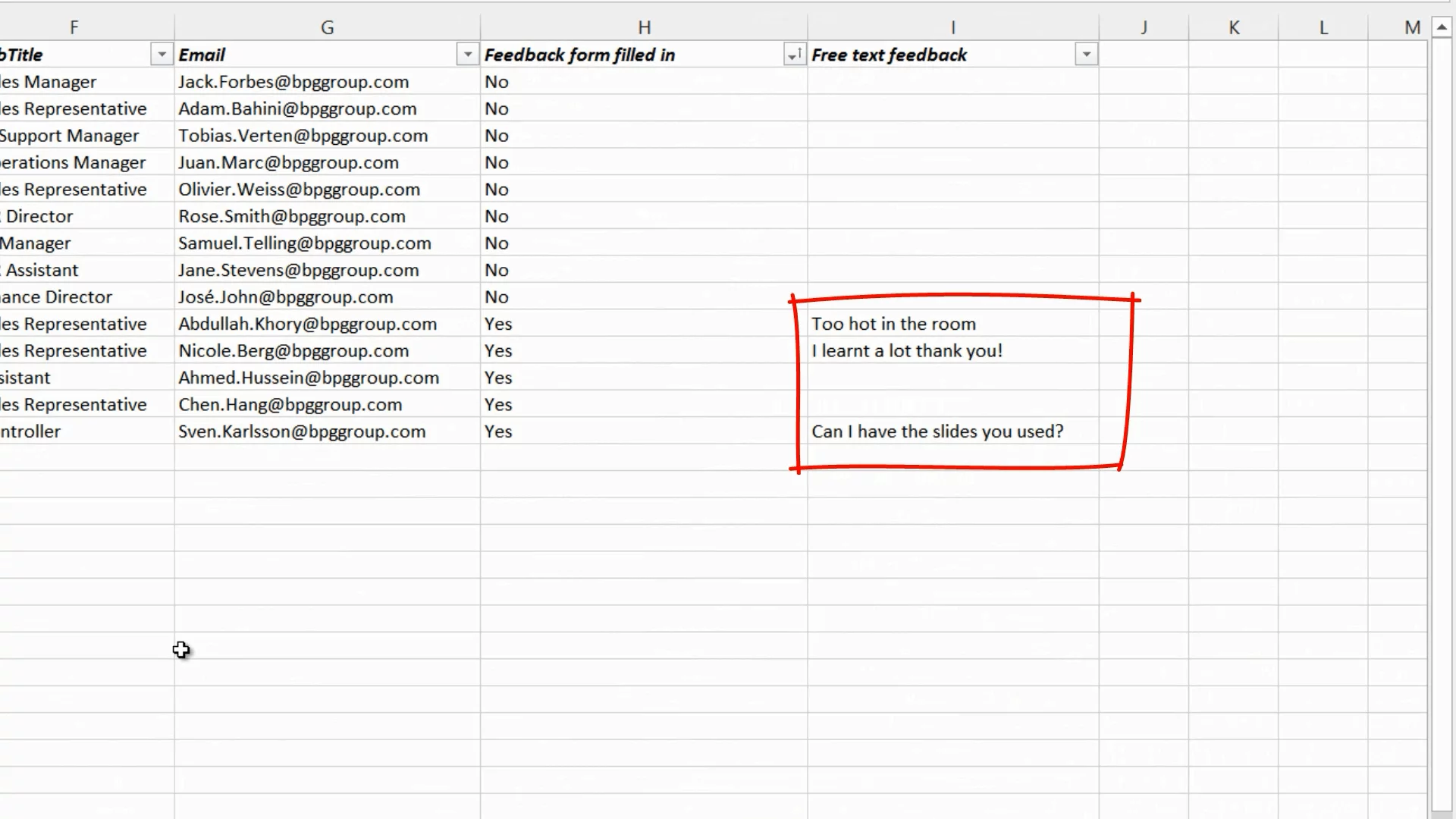This screenshot has width=1456, height=819.
Task: Select cell 'Too hot in the room'
Action: [893, 324]
